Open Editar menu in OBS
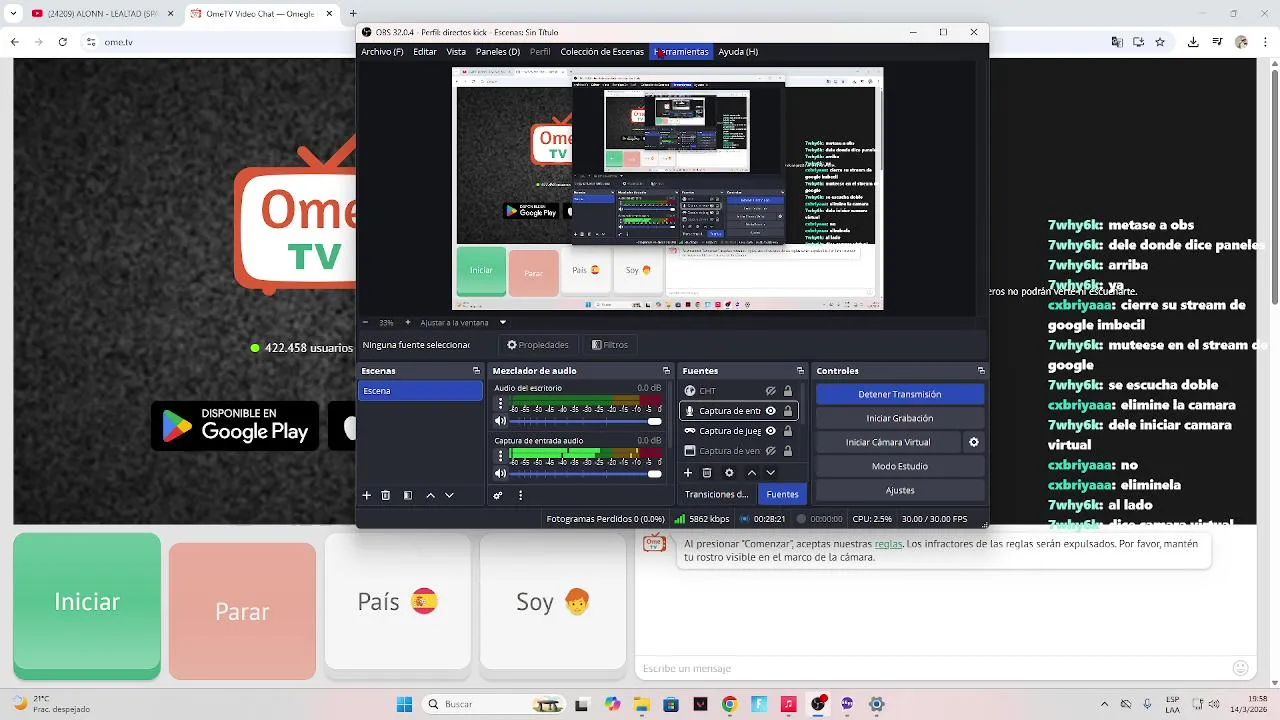Image resolution: width=1280 pixels, height=720 pixels. (x=425, y=52)
